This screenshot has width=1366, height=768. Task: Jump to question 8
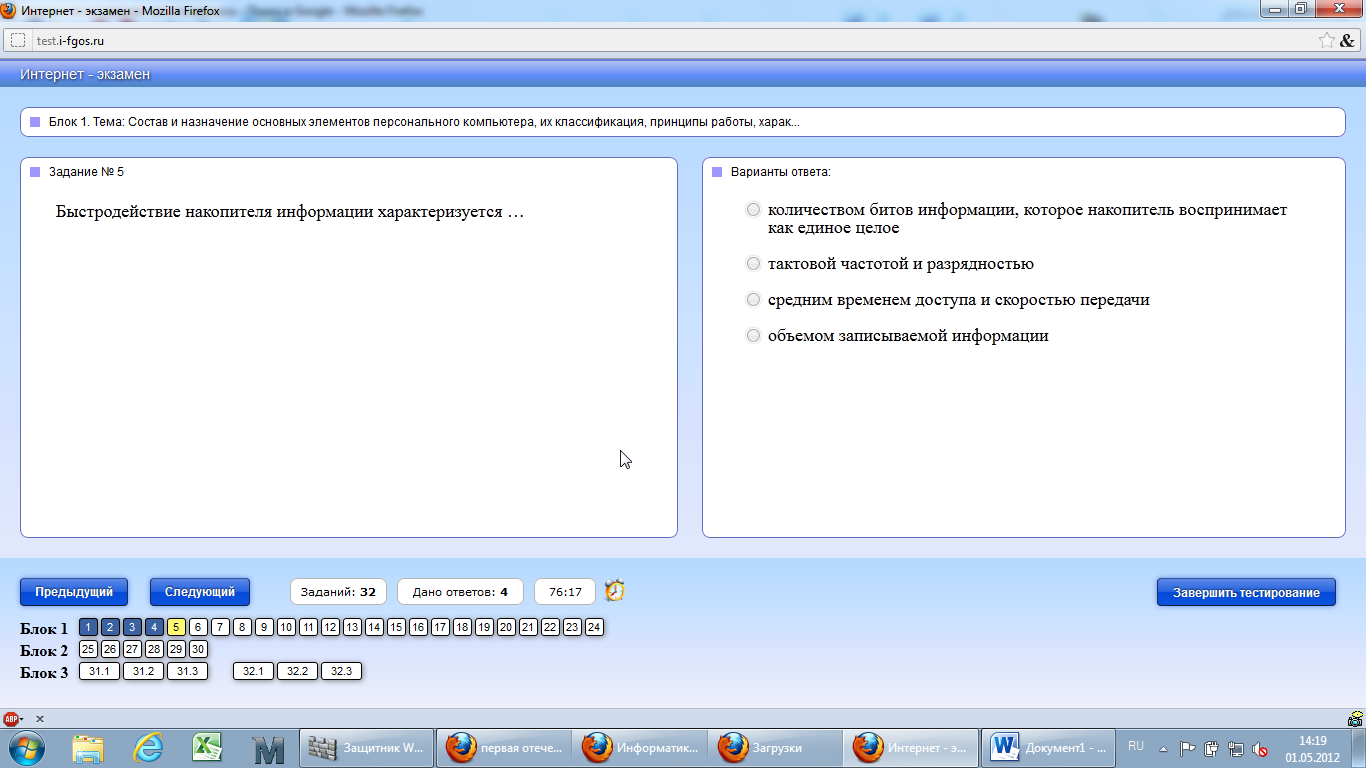242,627
